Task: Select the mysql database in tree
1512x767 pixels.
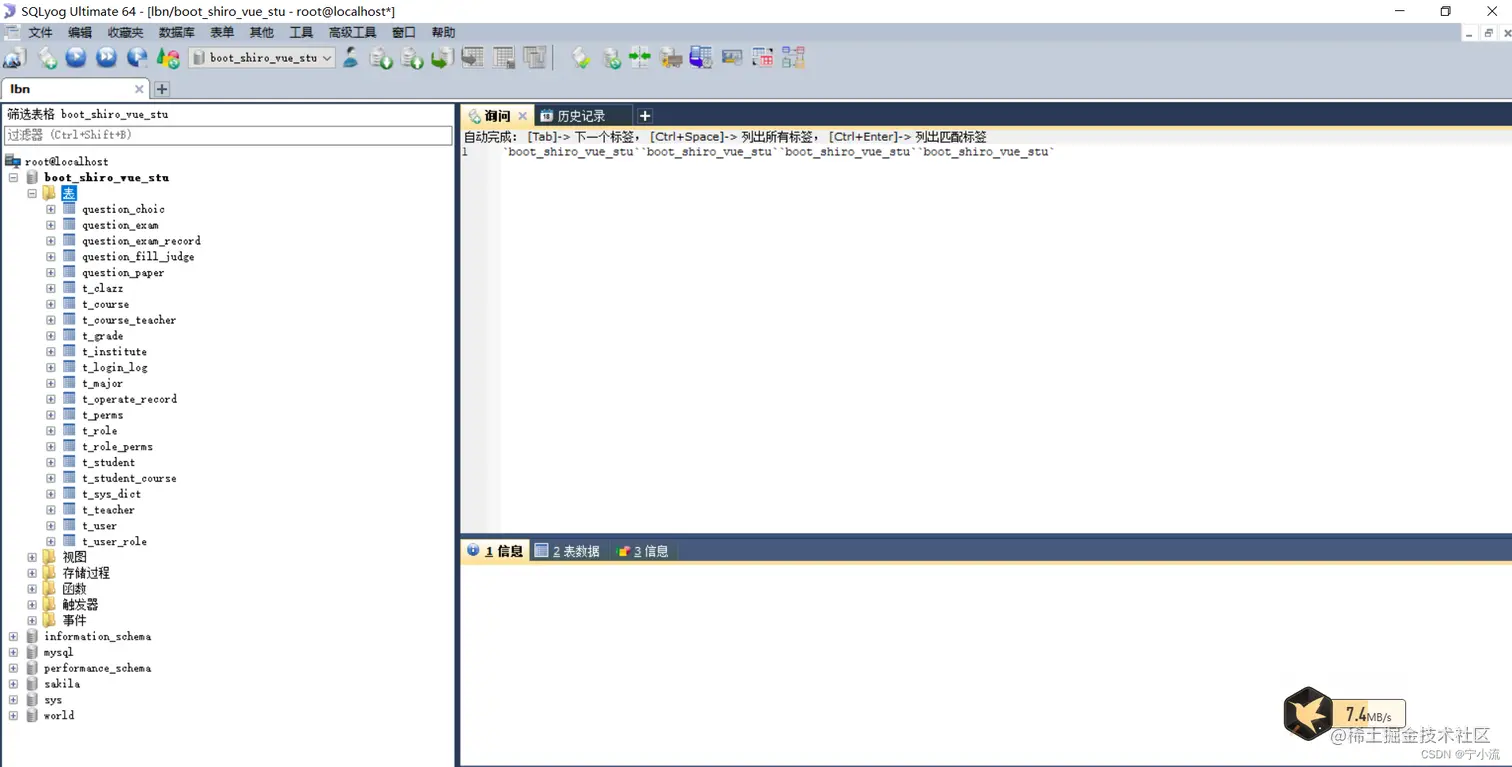Action: (58, 652)
